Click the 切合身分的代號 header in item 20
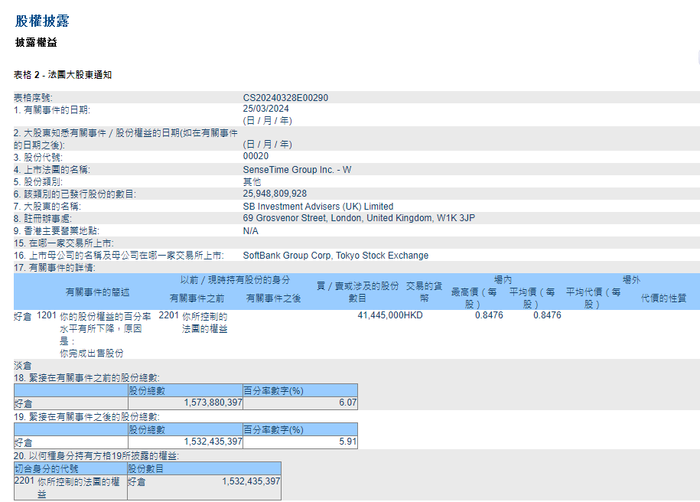The image size is (700, 502). pos(43,467)
